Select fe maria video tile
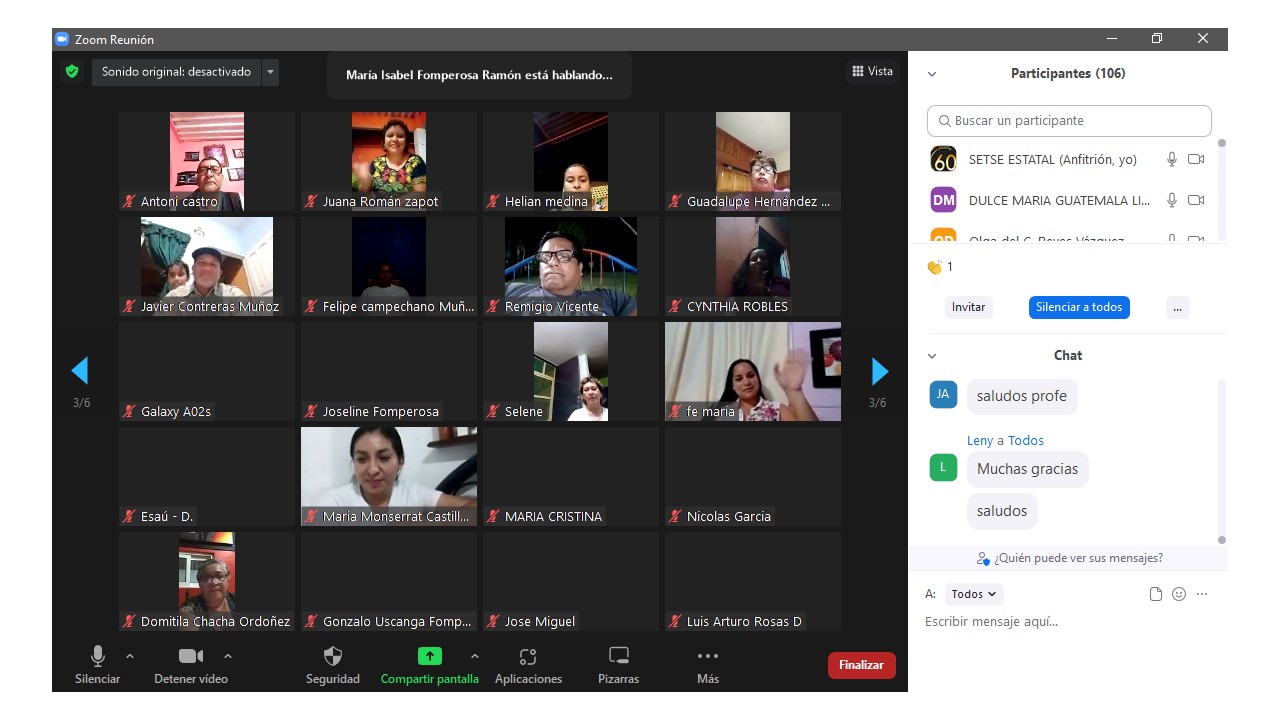1280x720 pixels. coord(753,371)
